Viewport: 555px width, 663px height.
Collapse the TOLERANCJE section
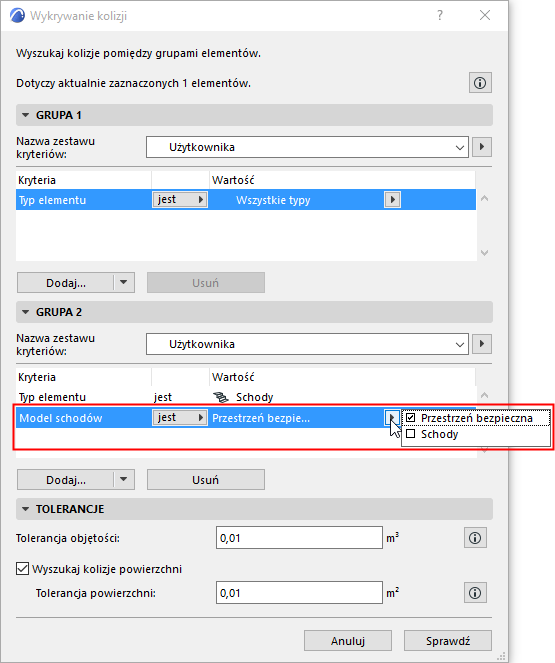tap(26, 509)
